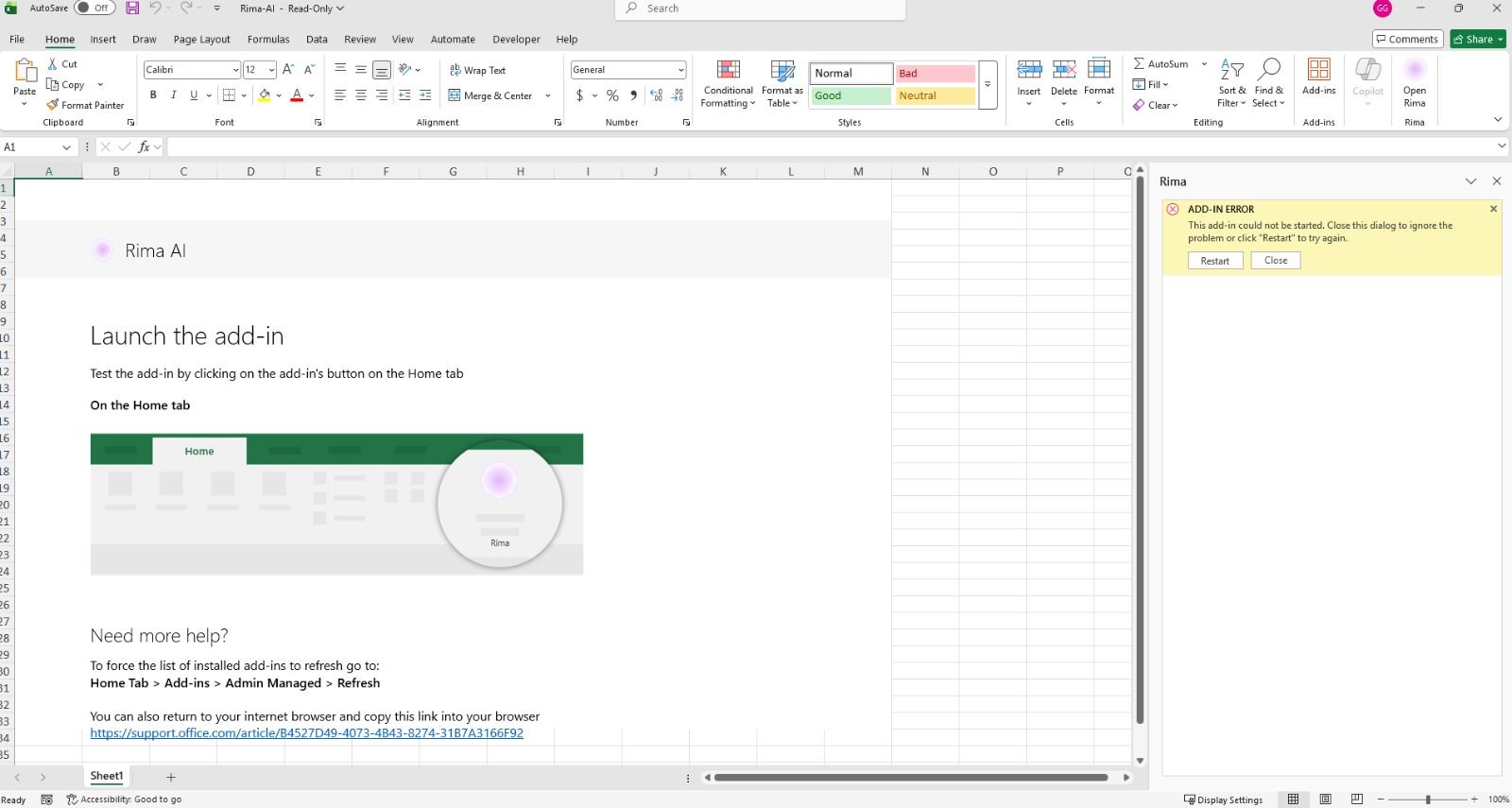Viewport: 1512px width, 808px height.
Task: Open the Add-ins button
Action: [x=1319, y=77]
